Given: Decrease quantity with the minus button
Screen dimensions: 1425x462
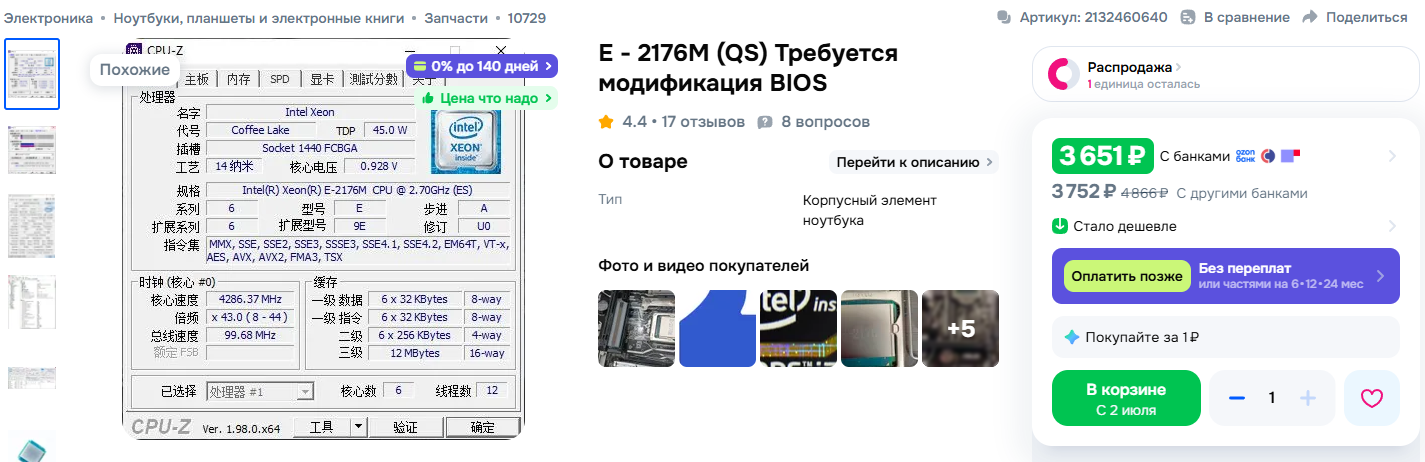Looking at the screenshot, I should point(1237,398).
